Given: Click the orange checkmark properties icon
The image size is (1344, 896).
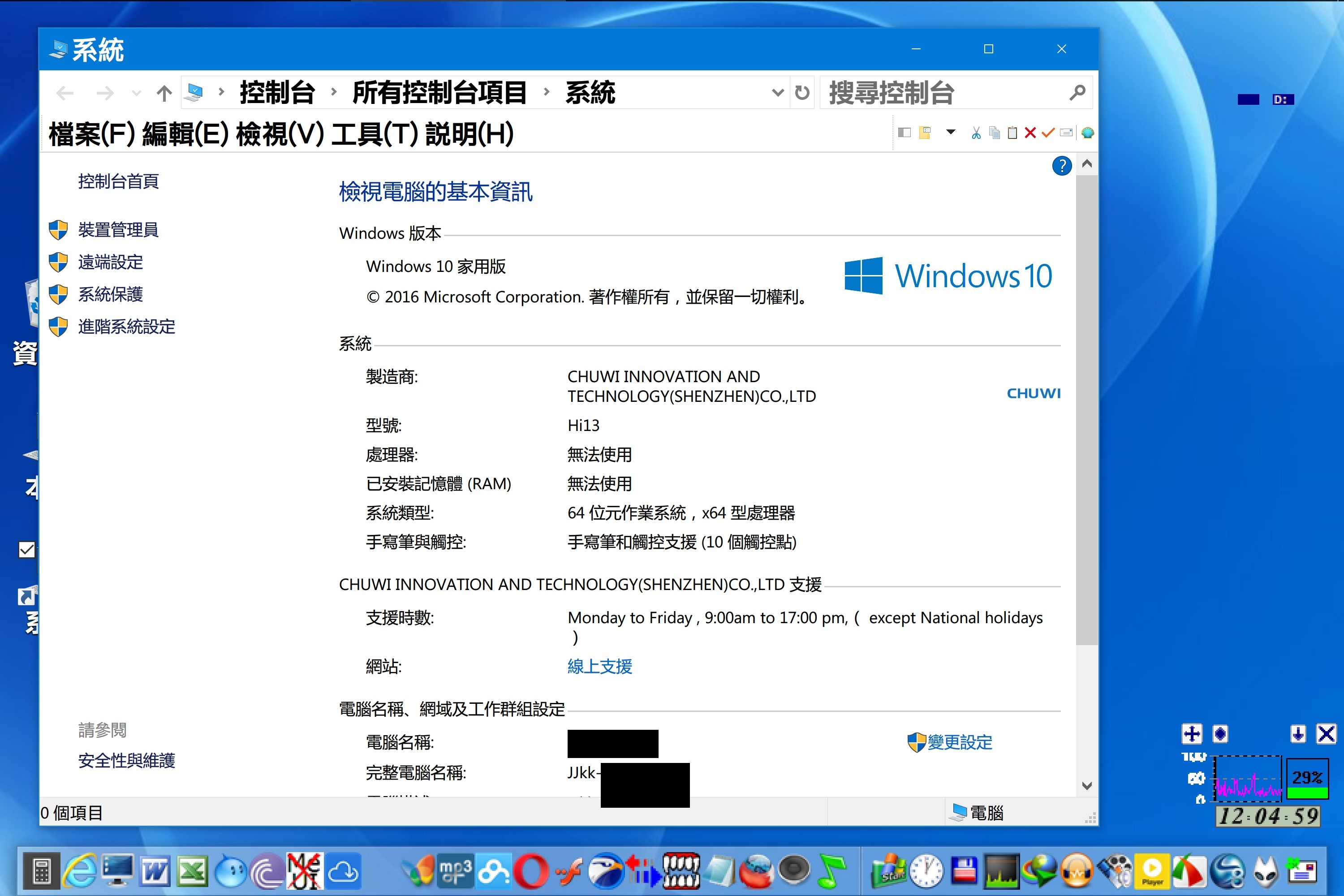Looking at the screenshot, I should pos(1047,133).
